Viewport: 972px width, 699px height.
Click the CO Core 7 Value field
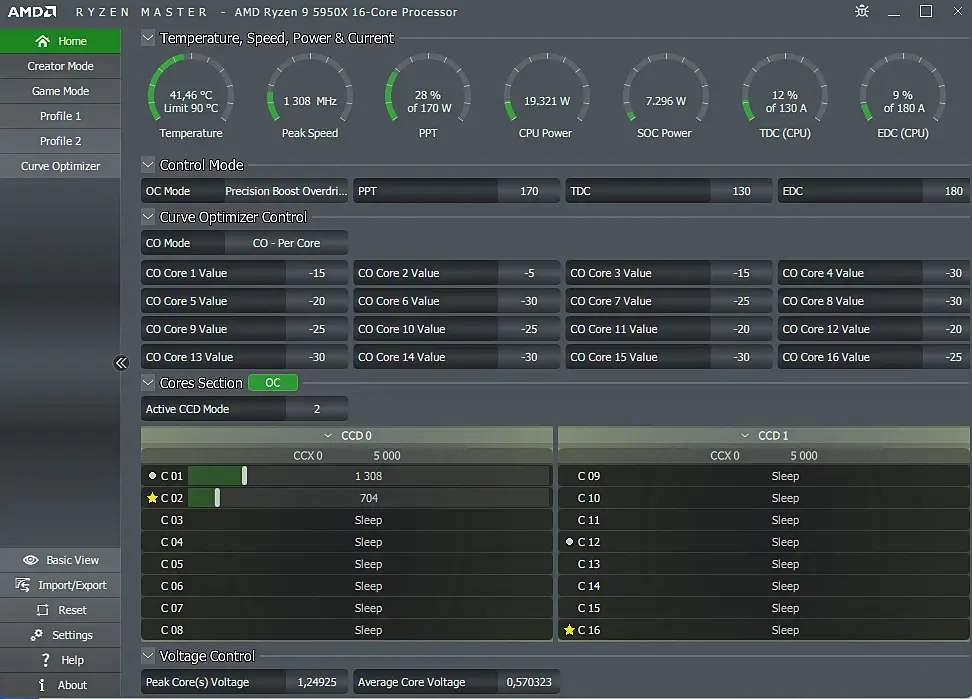point(741,301)
